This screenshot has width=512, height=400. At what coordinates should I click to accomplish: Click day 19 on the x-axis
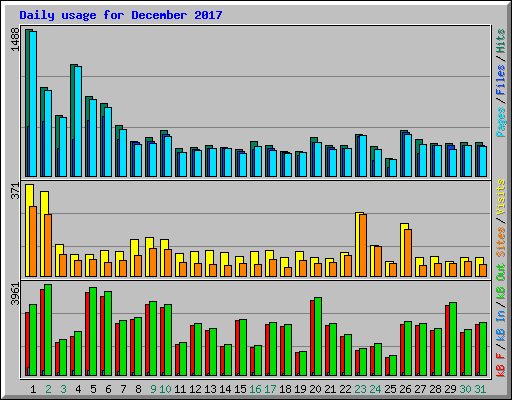tap(300, 389)
